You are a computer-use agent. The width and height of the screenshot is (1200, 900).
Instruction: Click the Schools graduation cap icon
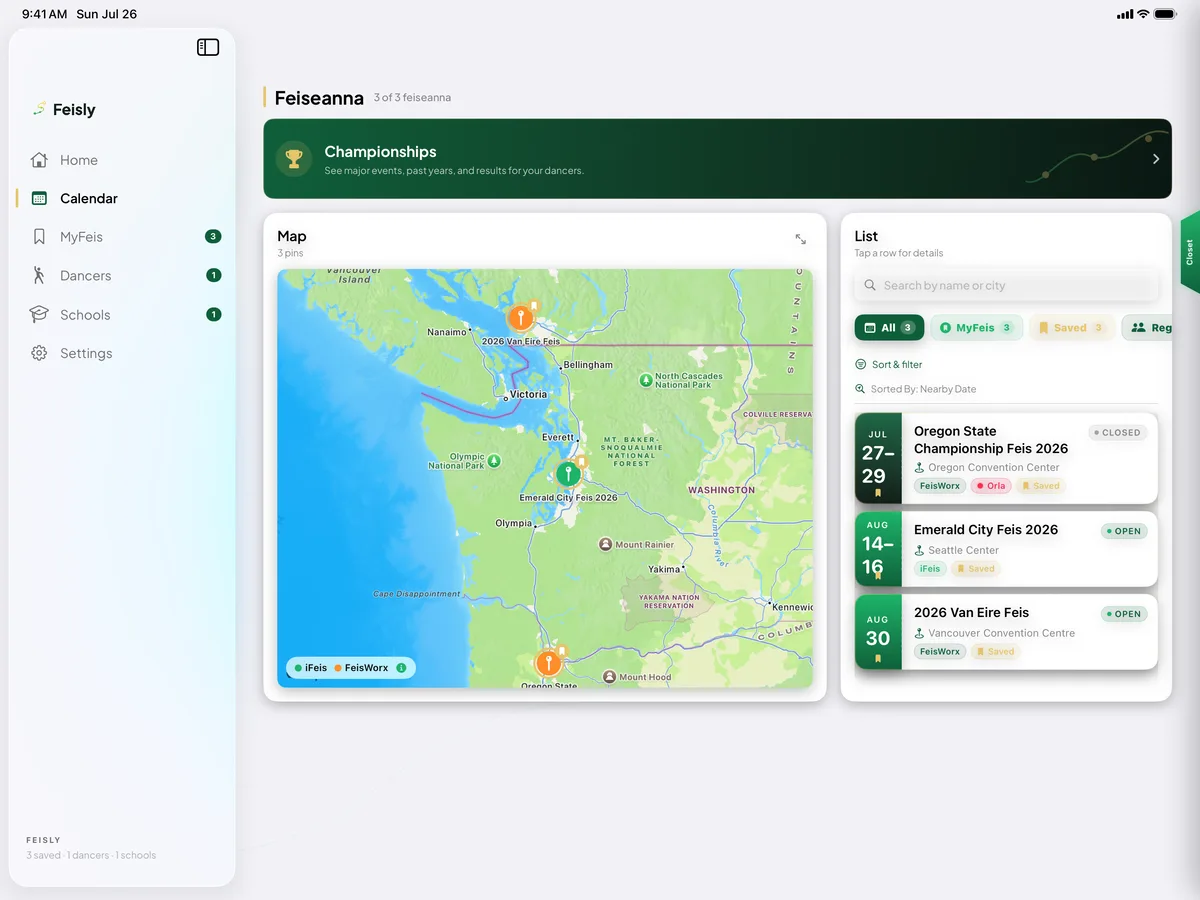(39, 314)
